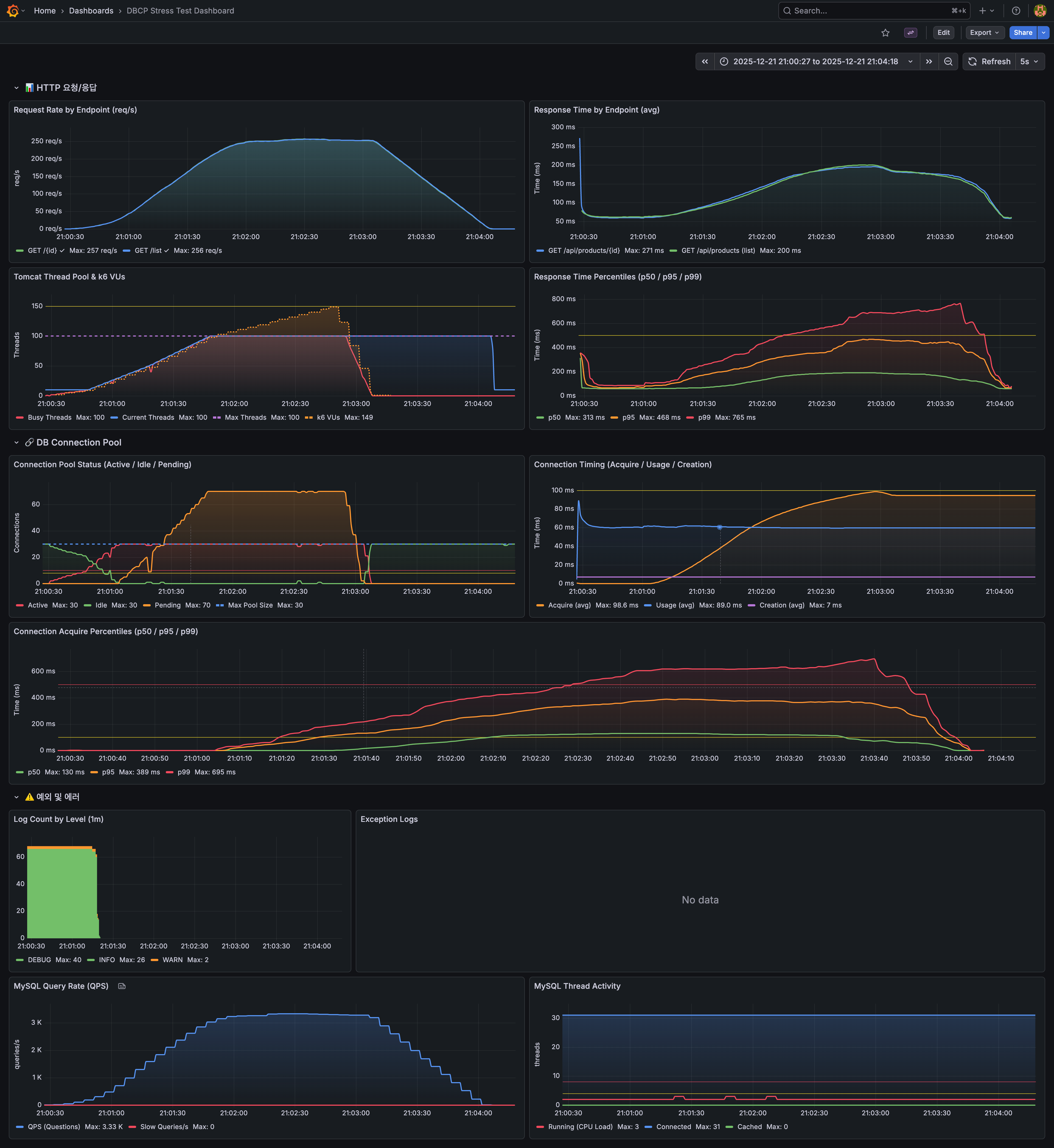
Task: Click the purple swap arrows icon
Action: 910,32
